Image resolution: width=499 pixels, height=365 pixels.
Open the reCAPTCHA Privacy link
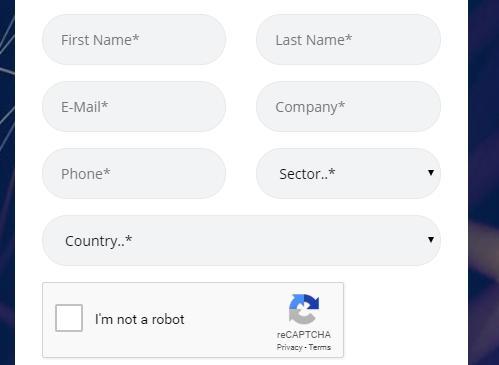coord(289,347)
